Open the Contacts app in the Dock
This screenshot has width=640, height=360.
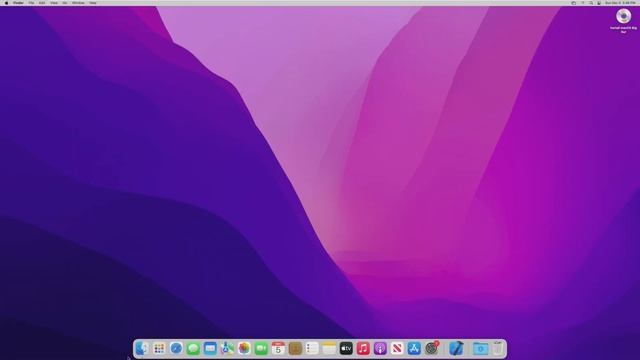pyautogui.click(x=295, y=349)
